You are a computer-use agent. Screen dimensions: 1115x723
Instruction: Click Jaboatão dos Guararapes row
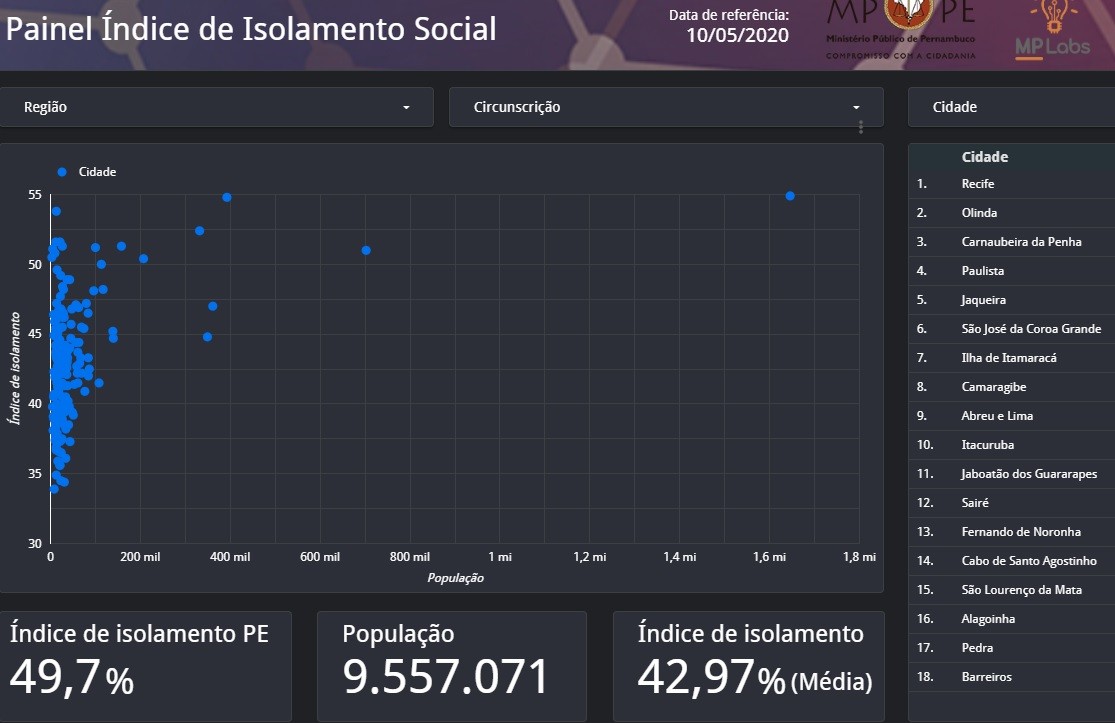coord(1011,474)
